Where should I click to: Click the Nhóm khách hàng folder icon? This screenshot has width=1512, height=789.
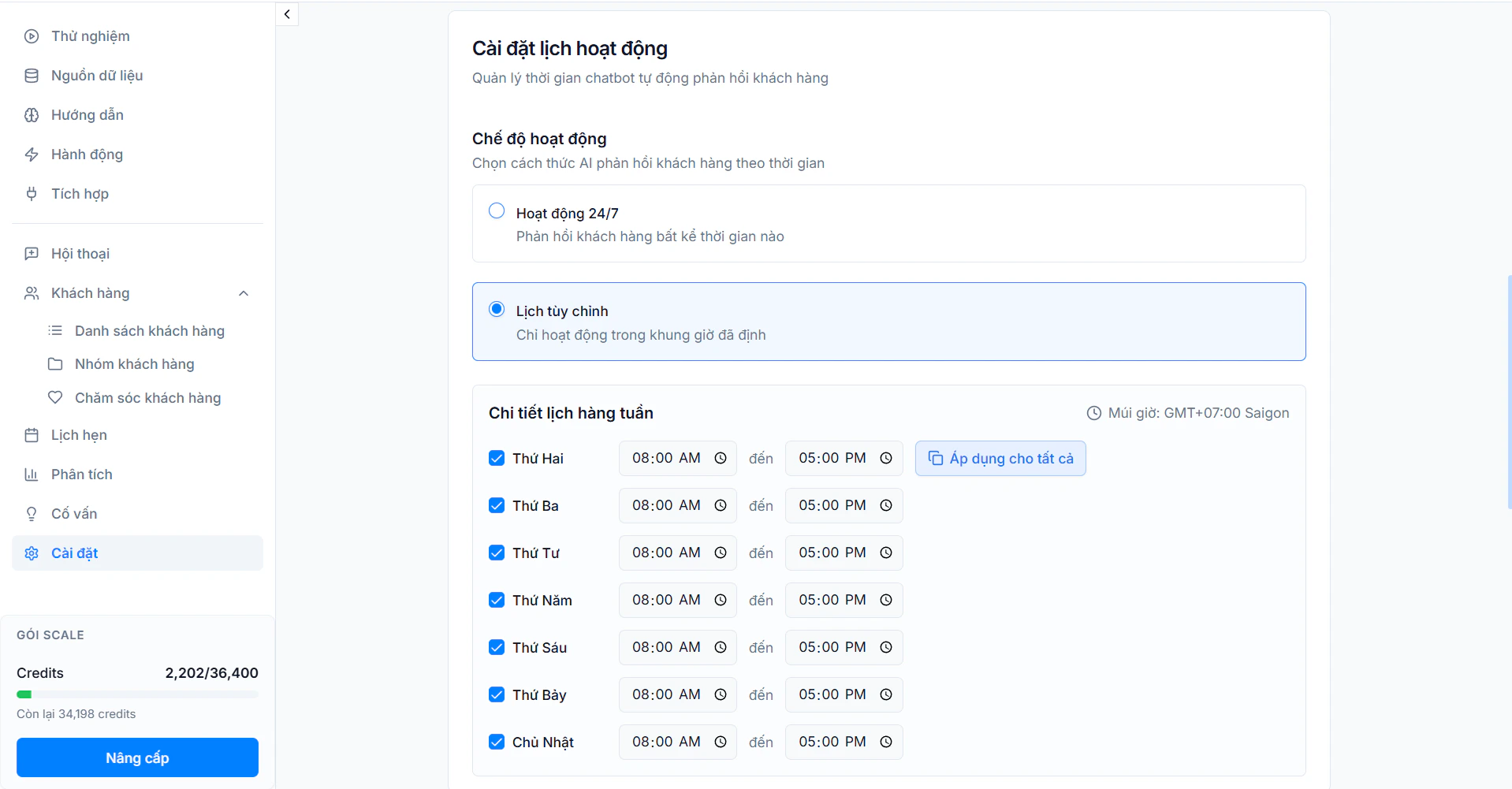[x=55, y=364]
